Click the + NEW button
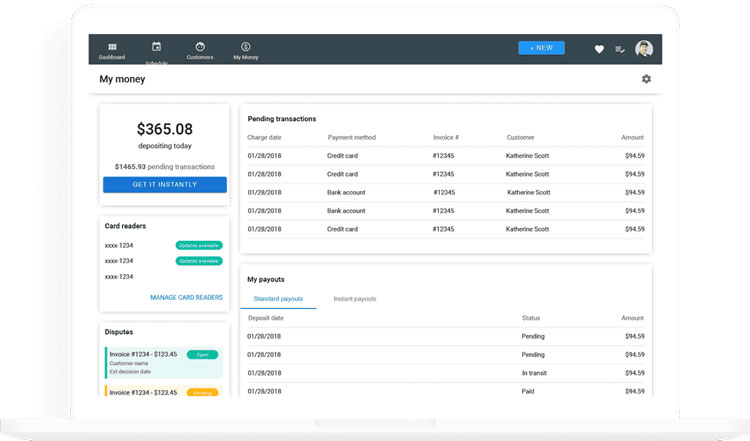 click(541, 48)
